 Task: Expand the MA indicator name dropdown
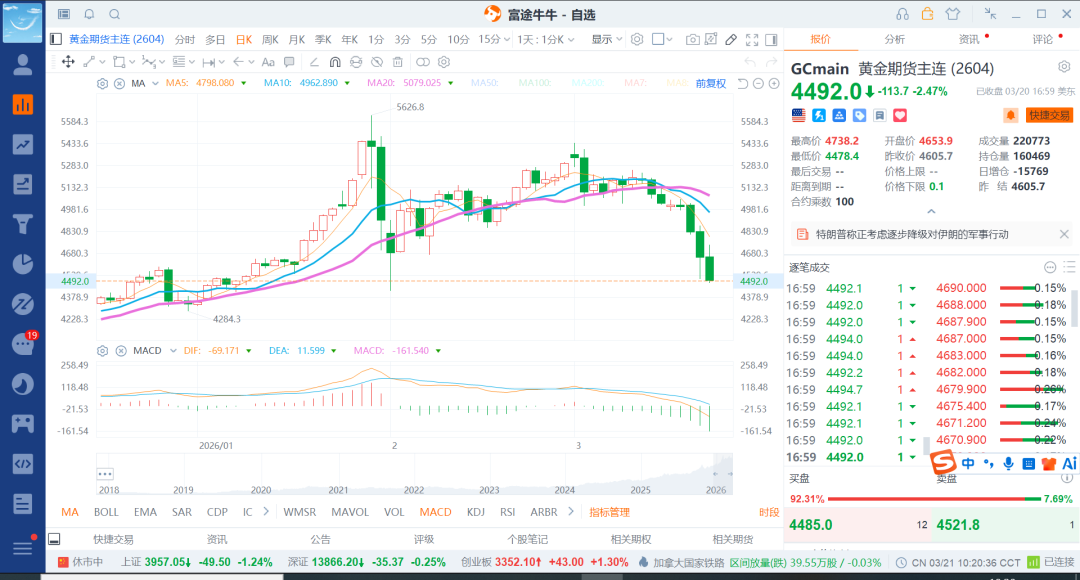(156, 83)
